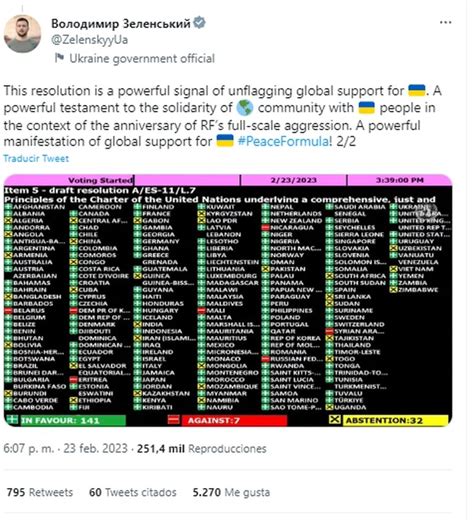View the 5.270 Me gusta list
The height and width of the screenshot is (522, 474).
(231, 492)
